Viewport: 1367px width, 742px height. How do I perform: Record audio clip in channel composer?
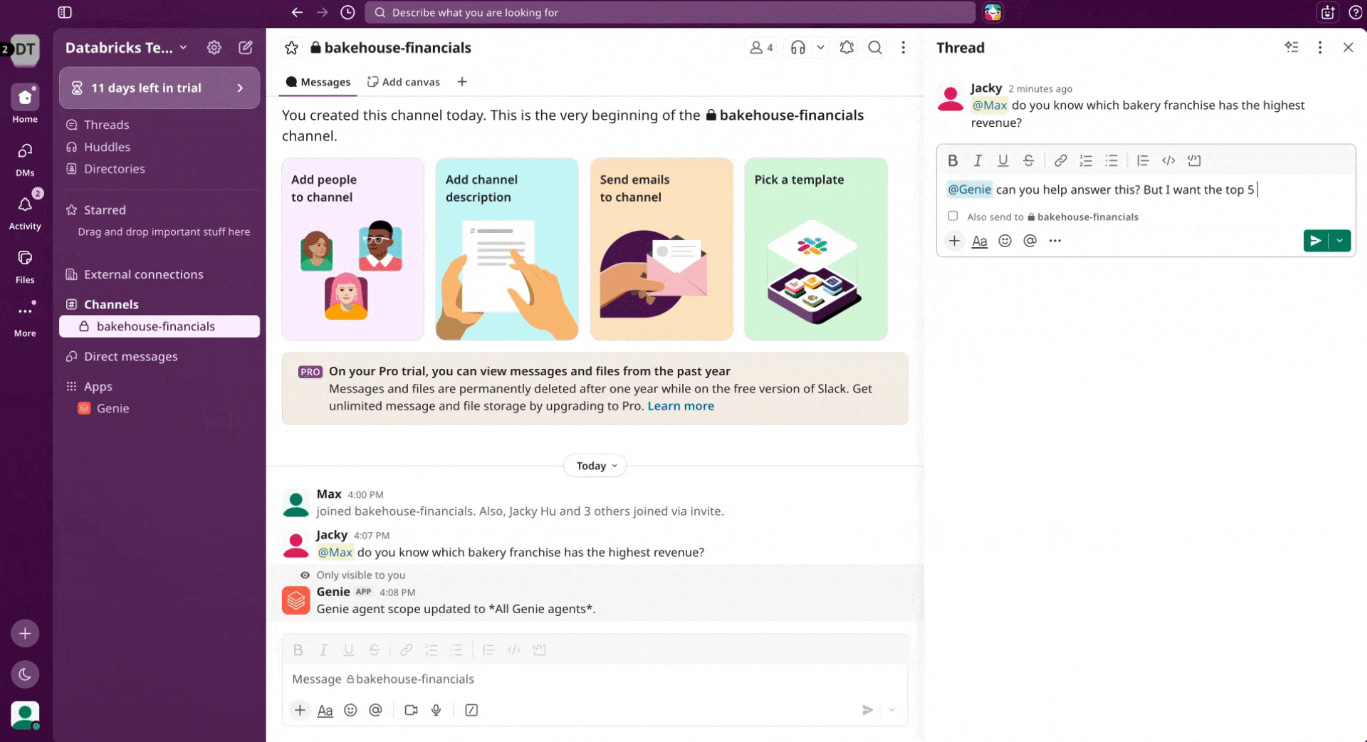[x=436, y=710]
